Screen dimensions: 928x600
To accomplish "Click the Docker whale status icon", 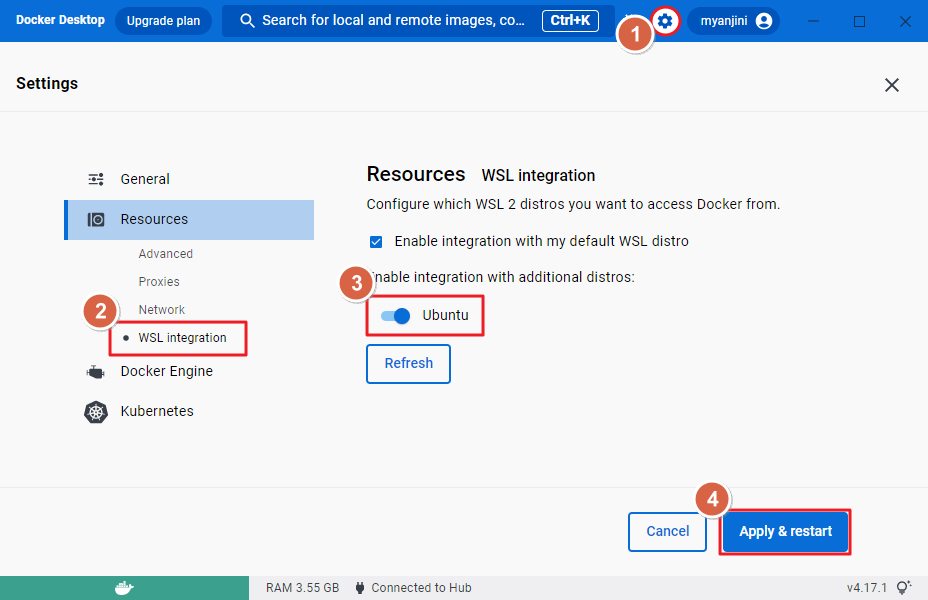I will coord(124,588).
